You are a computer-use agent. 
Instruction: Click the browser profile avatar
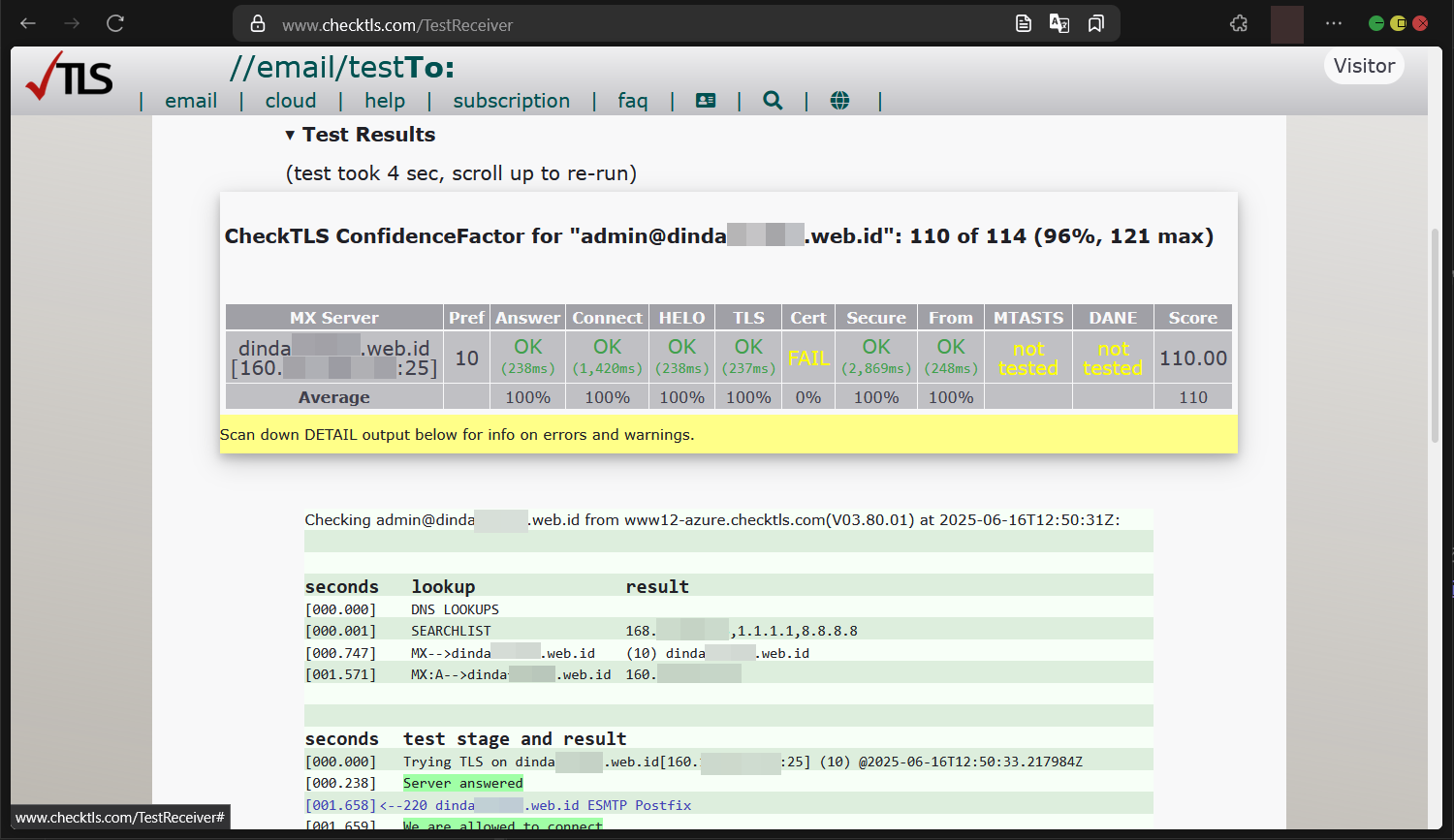coord(1287,24)
